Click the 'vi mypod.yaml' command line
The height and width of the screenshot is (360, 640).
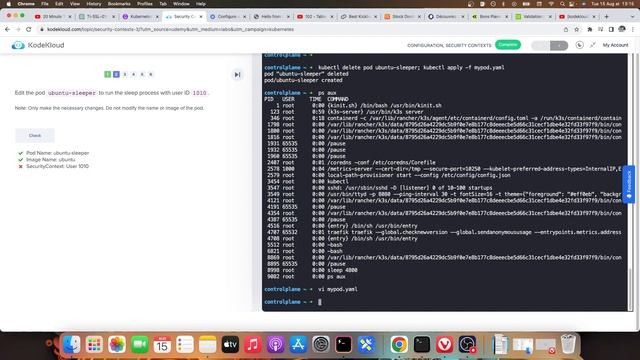[x=338, y=289]
